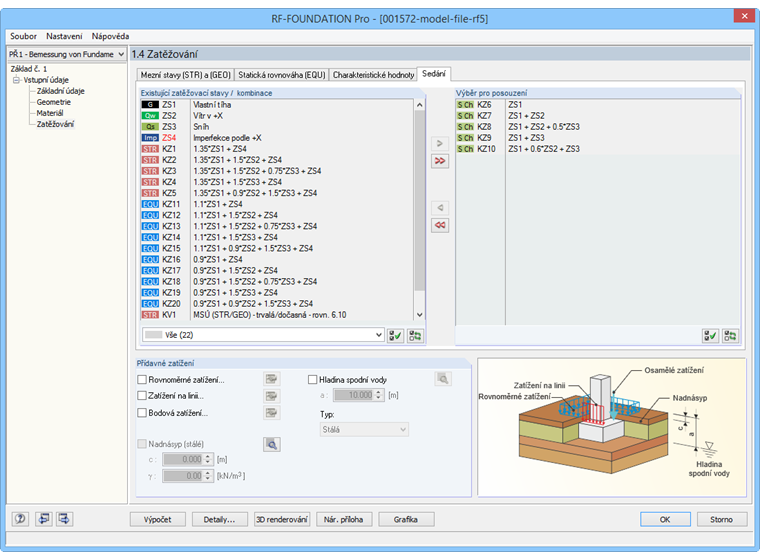Close the RF-FOUNDATION Pro window

744,16
